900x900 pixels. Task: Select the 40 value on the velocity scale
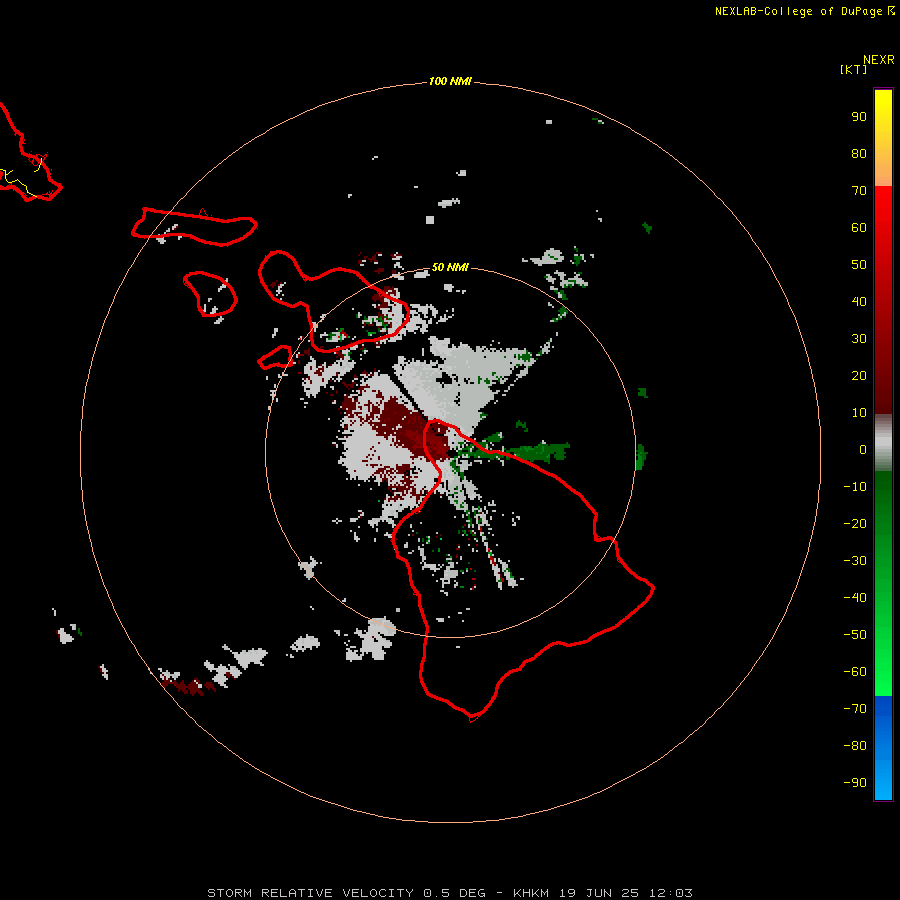click(859, 302)
